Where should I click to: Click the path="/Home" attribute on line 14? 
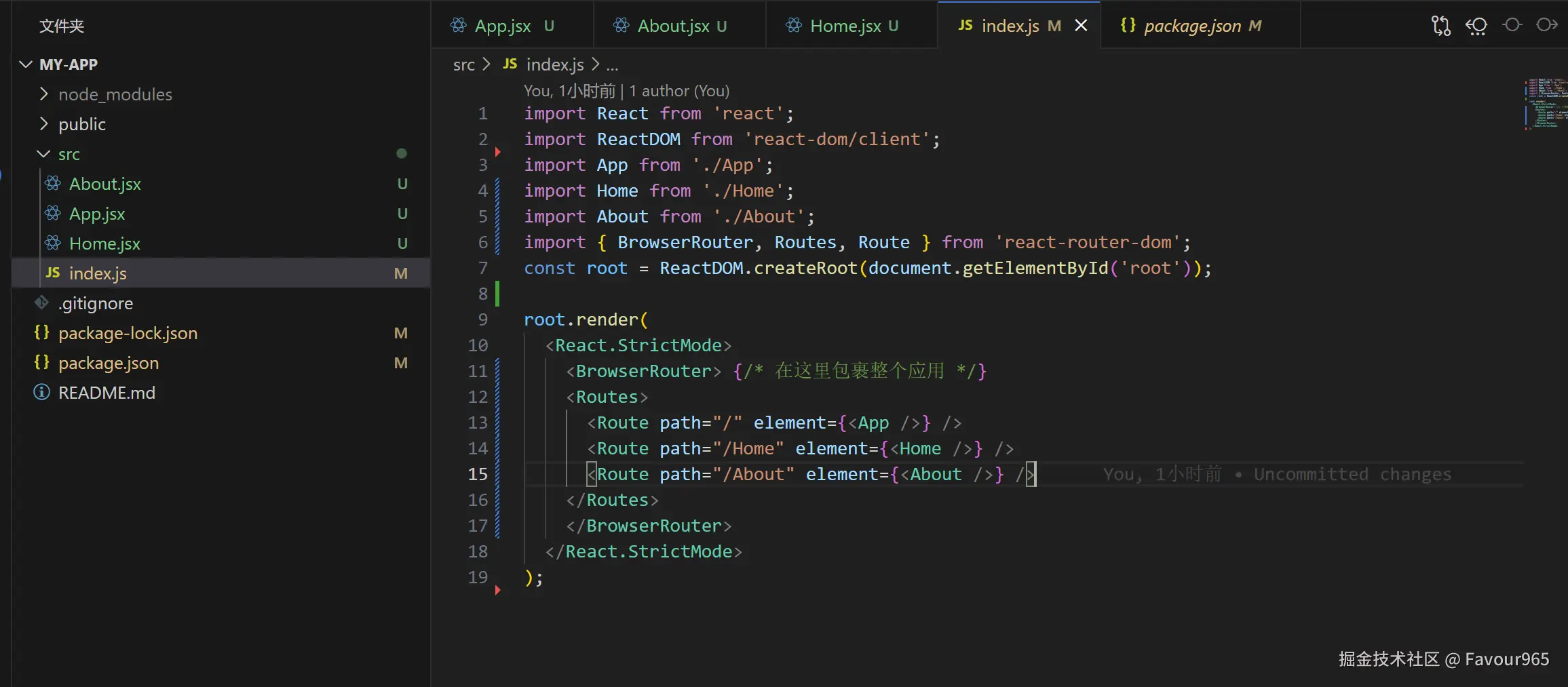[x=722, y=448]
